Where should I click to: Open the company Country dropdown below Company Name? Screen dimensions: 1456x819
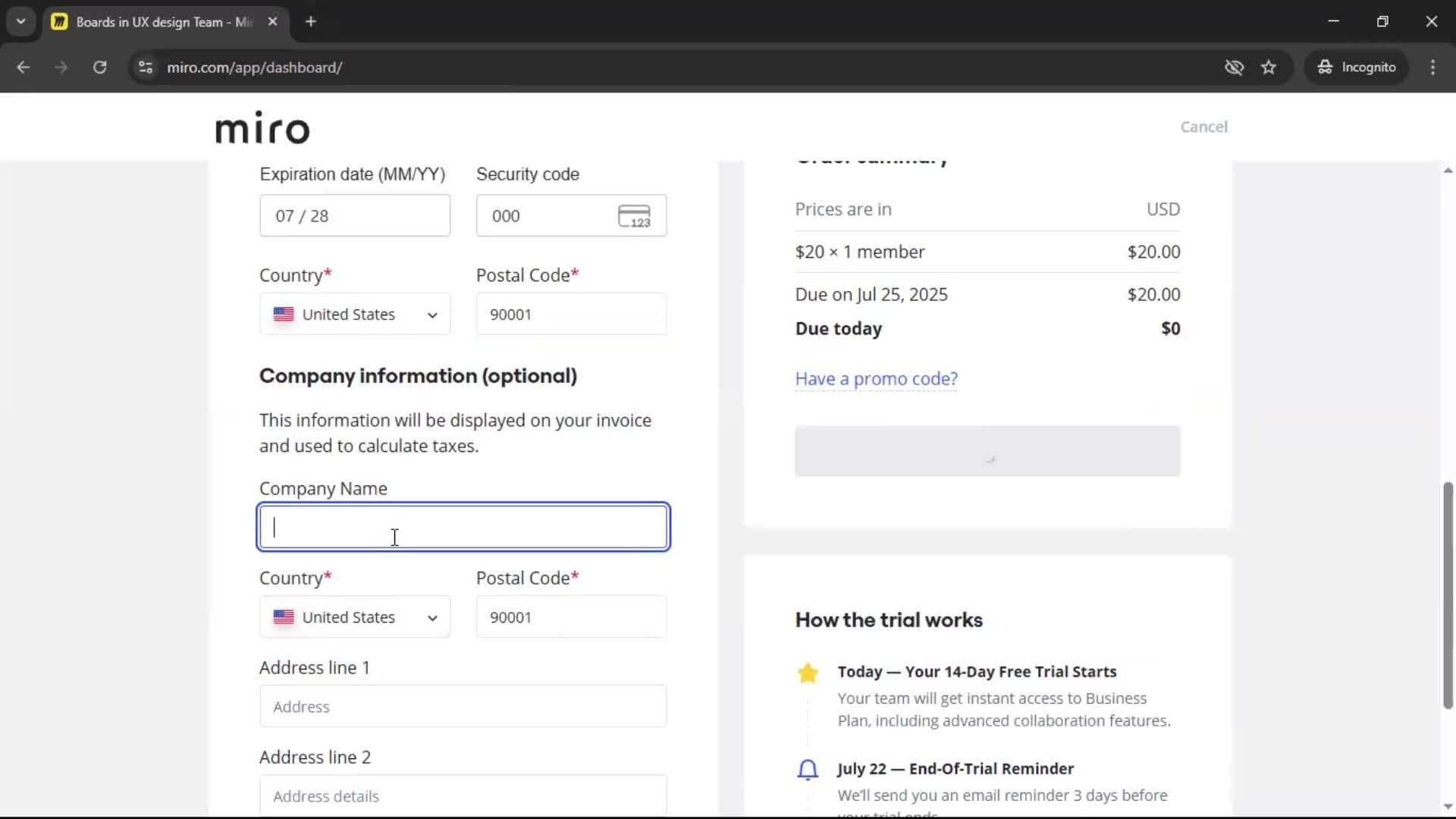tap(355, 617)
